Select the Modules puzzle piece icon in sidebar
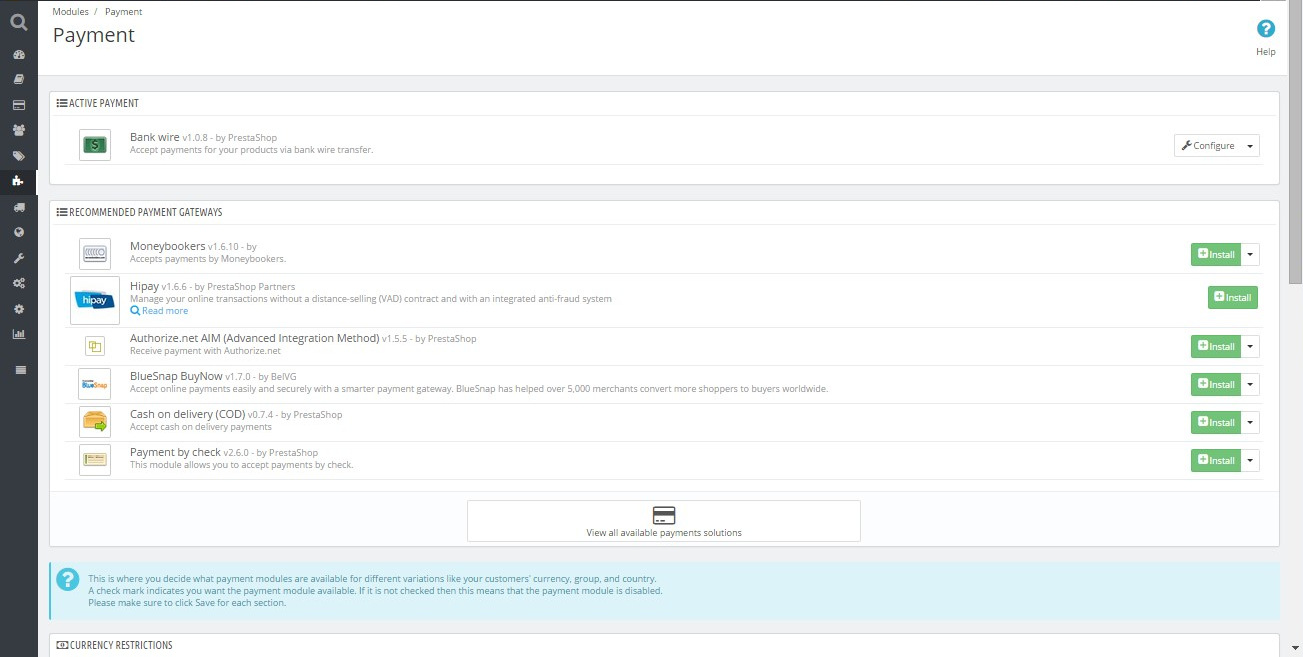 tap(18, 181)
